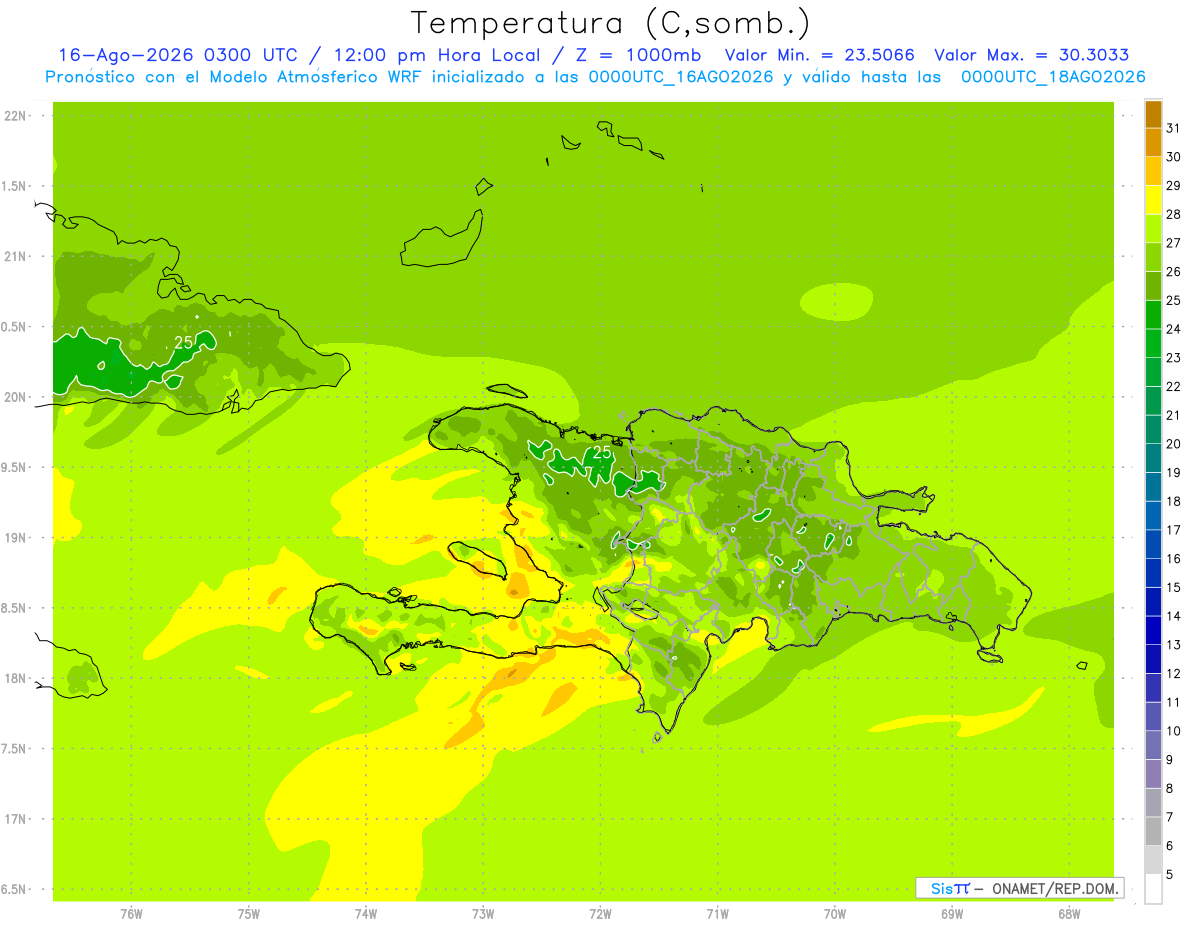1200x927 pixels.
Task: Click the '12' color scale label
Action: click(x=1173, y=674)
